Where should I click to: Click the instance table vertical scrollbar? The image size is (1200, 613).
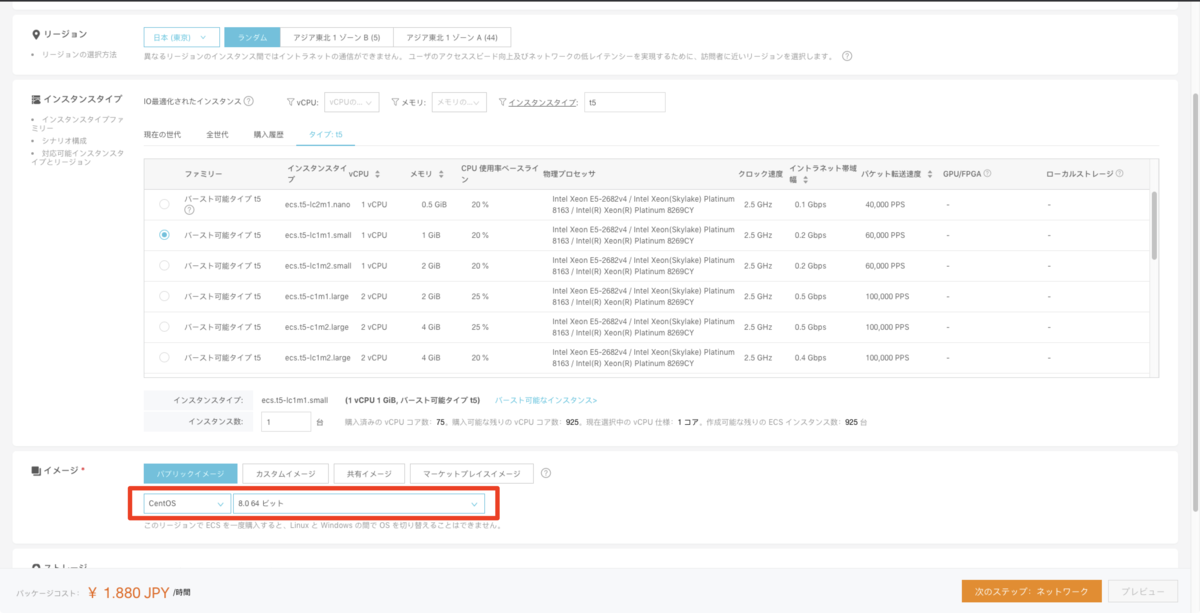[x=1152, y=225]
